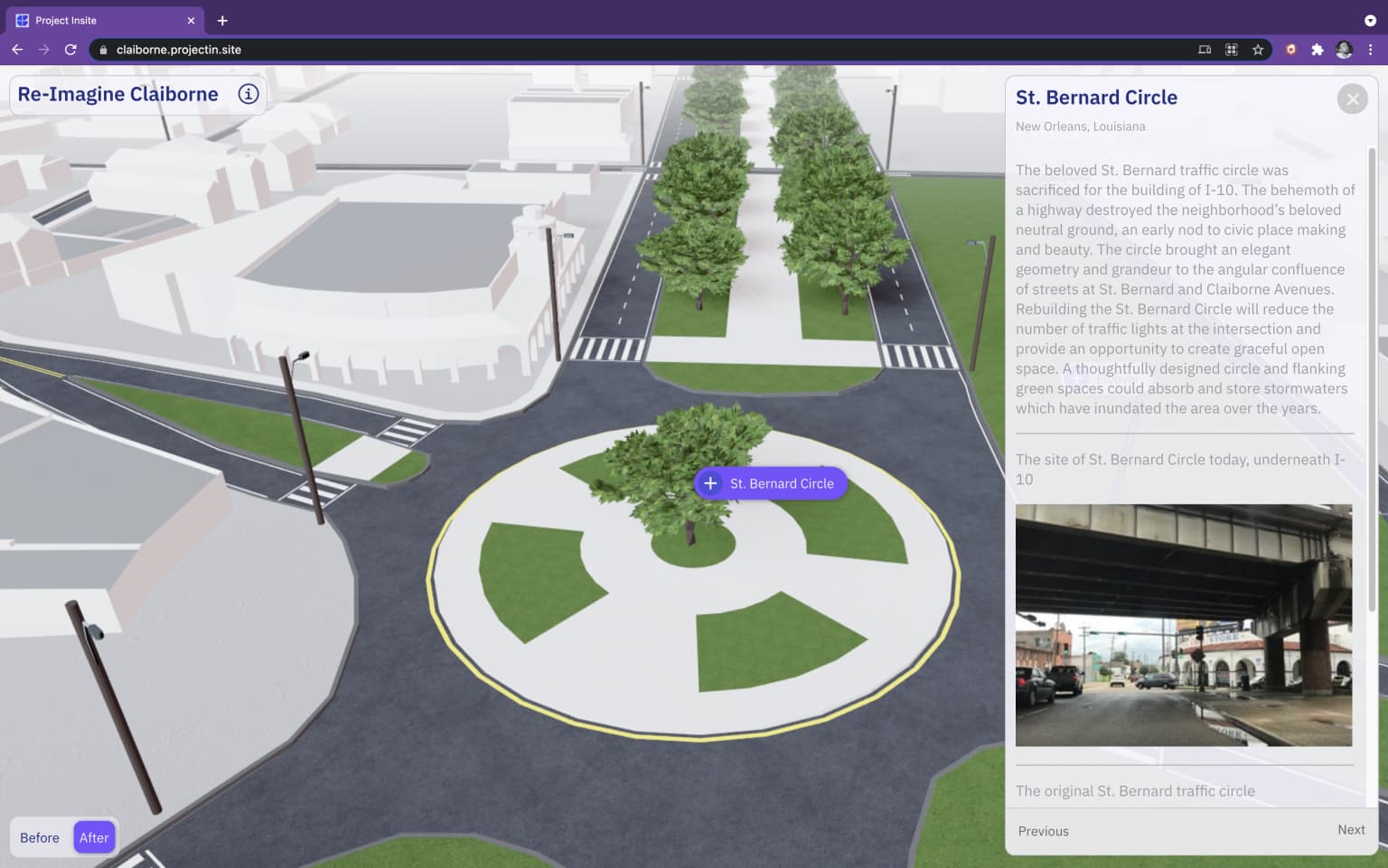The height and width of the screenshot is (868, 1388).
Task: Click the address bar URL claiborne.projectin.site
Action: click(x=179, y=50)
